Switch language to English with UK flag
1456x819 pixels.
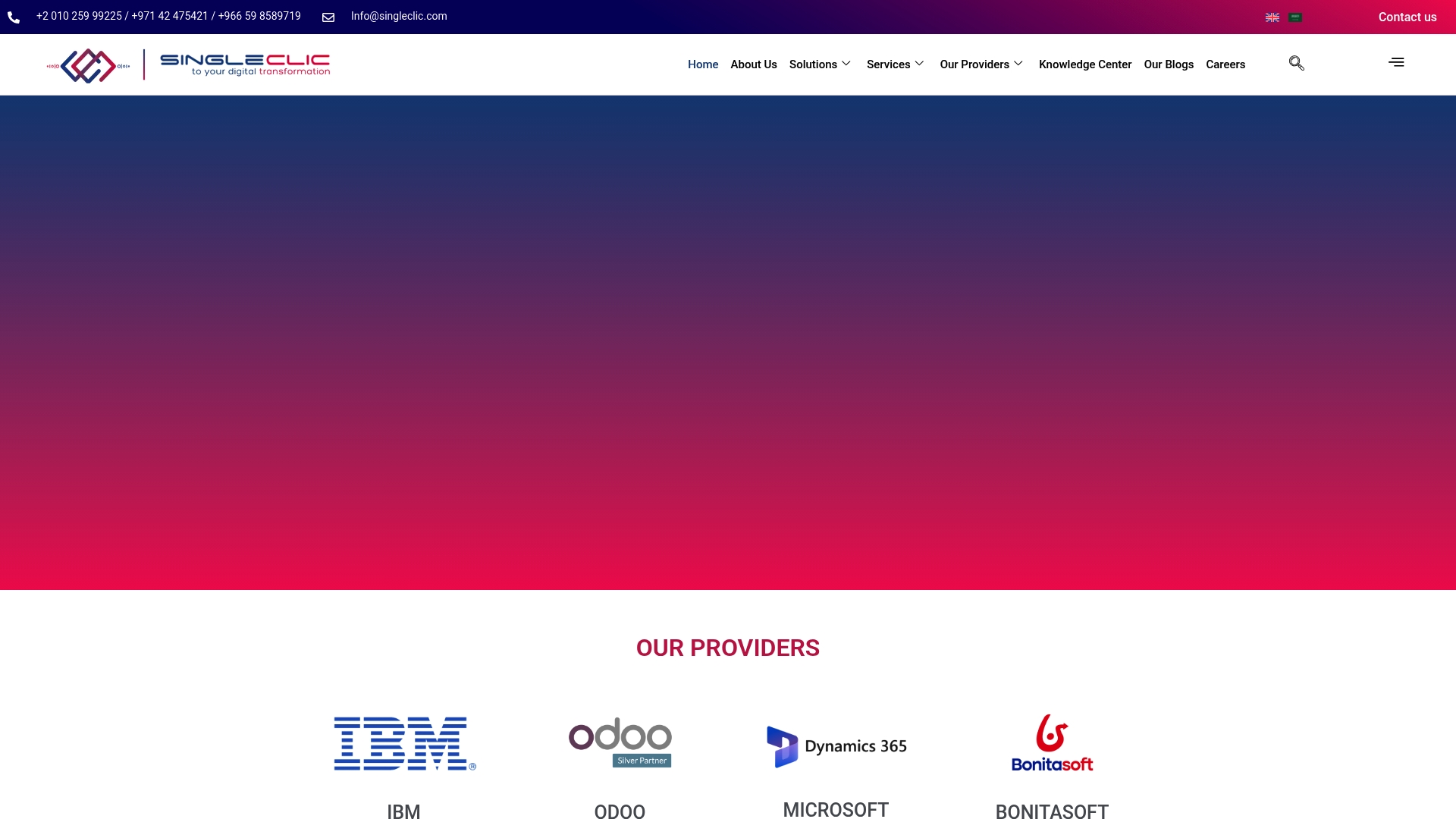tap(1272, 17)
